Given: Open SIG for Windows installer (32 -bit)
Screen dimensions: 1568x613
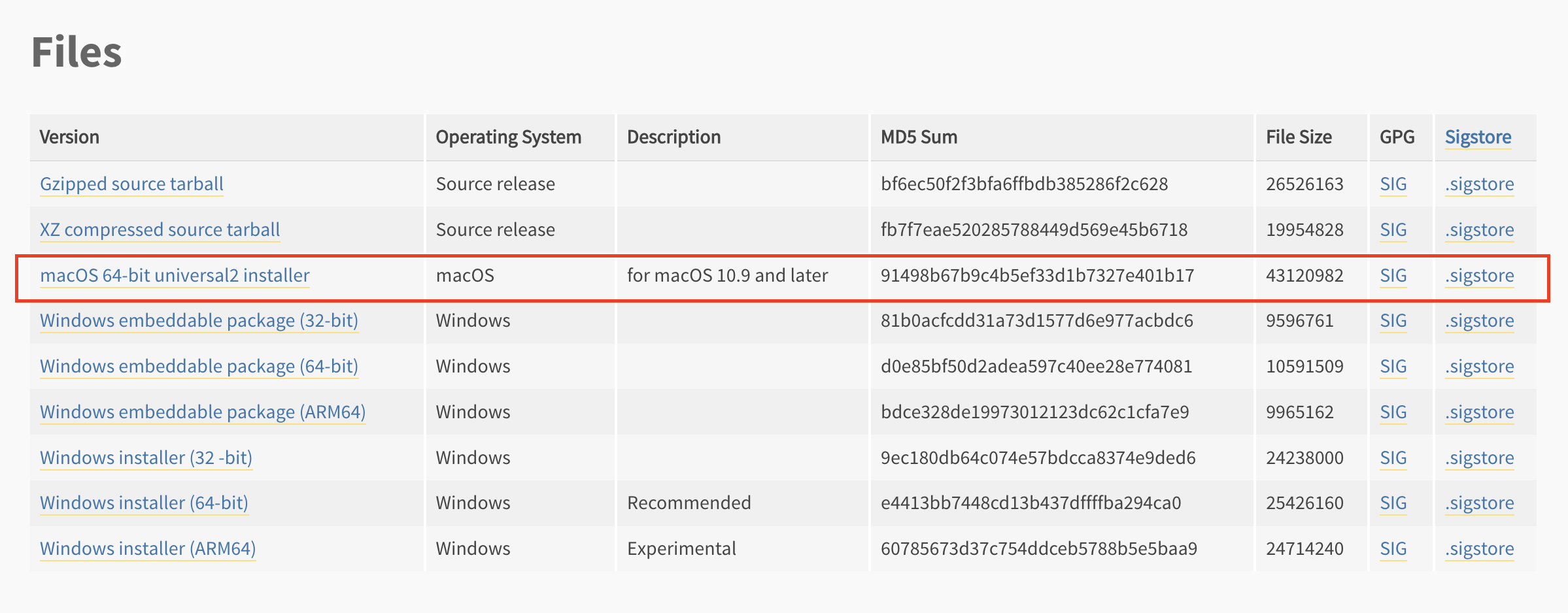Looking at the screenshot, I should click(1393, 458).
